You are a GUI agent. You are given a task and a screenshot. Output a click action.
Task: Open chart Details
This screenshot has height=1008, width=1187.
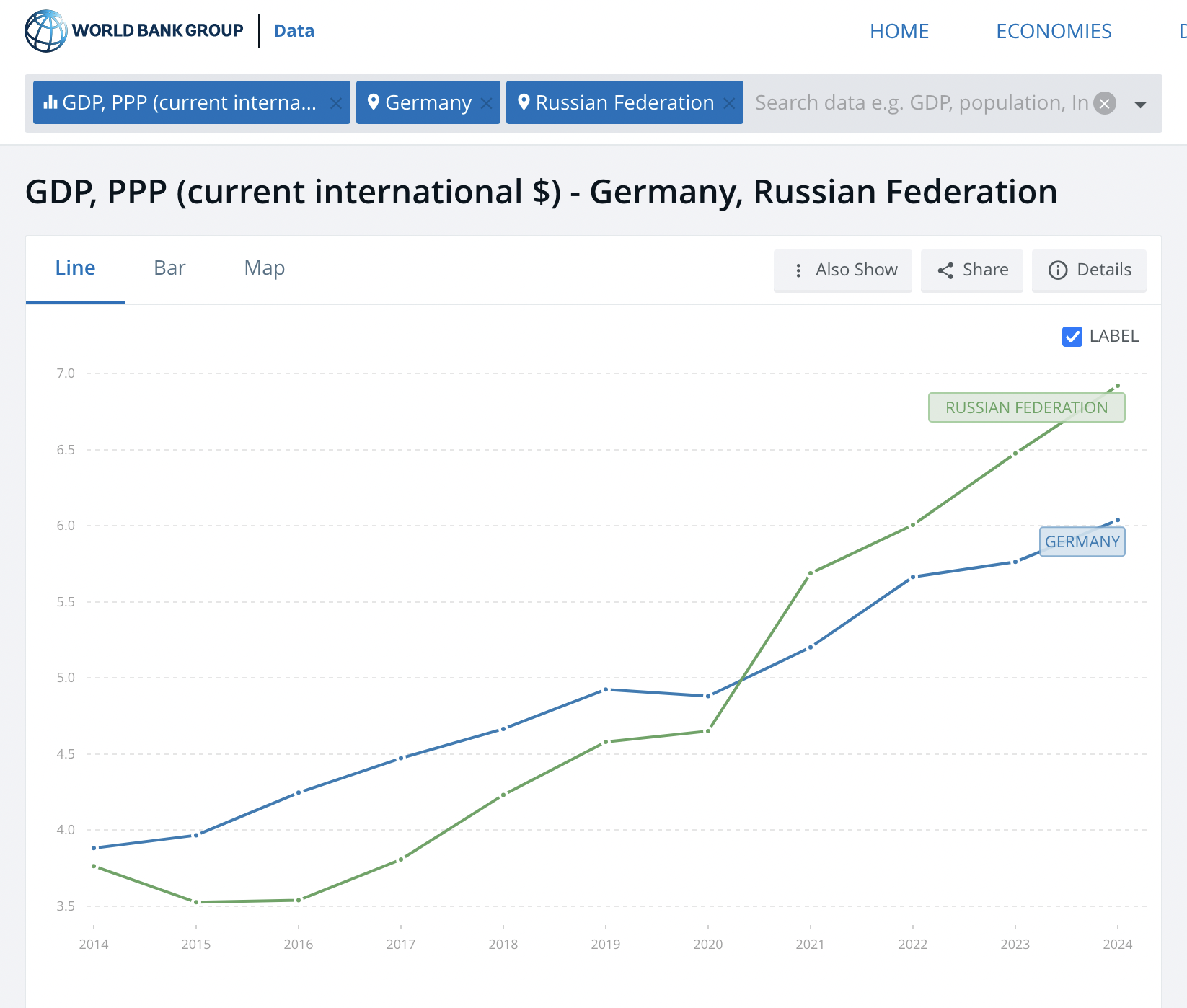(x=1089, y=270)
